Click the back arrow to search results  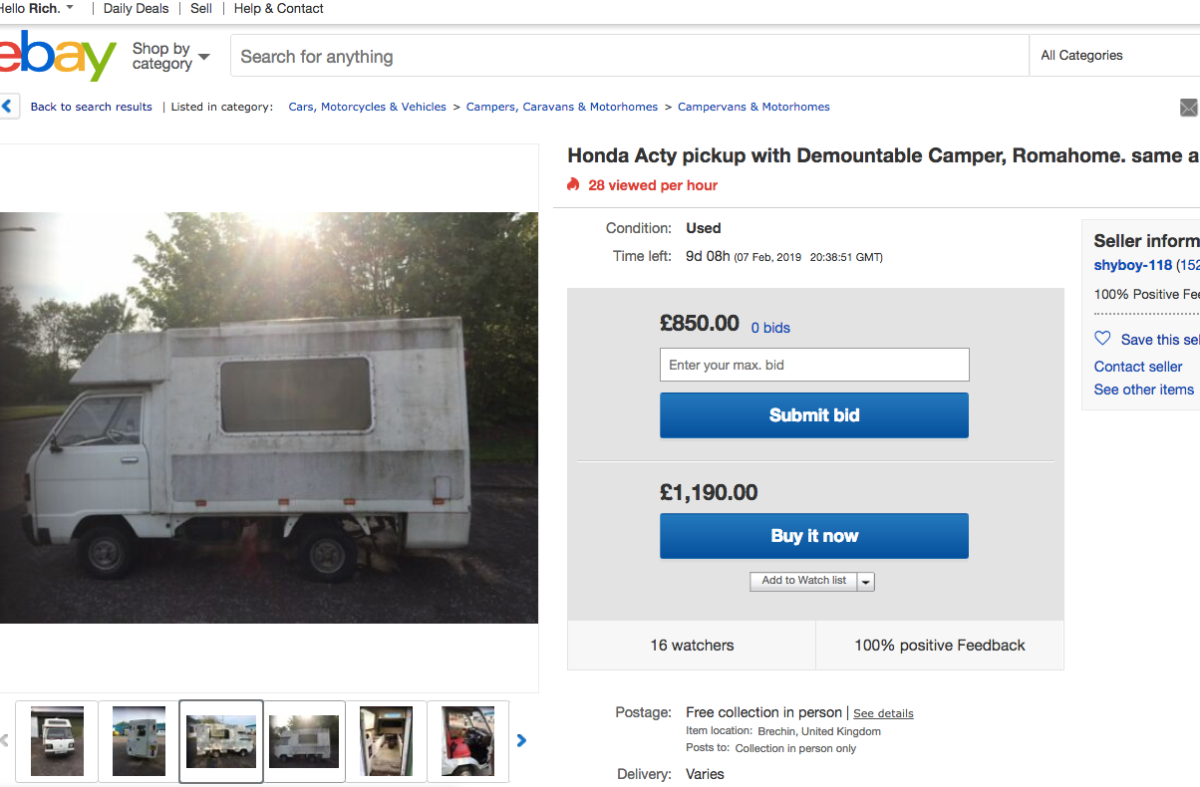[x=8, y=107]
